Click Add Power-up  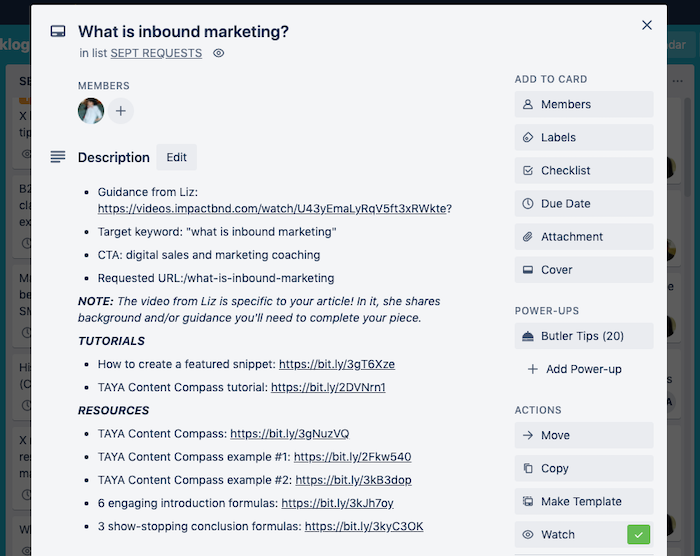click(584, 369)
